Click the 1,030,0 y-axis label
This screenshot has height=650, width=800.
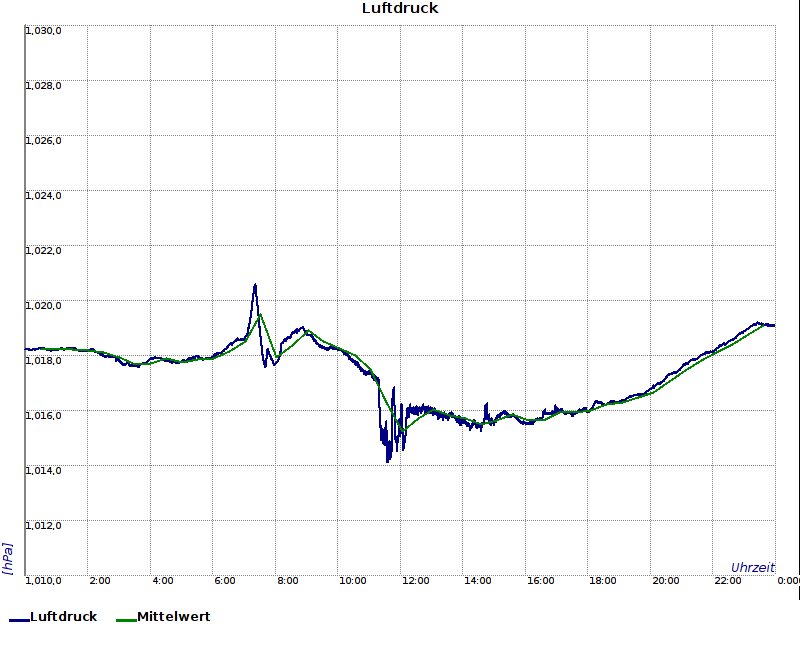click(43, 31)
